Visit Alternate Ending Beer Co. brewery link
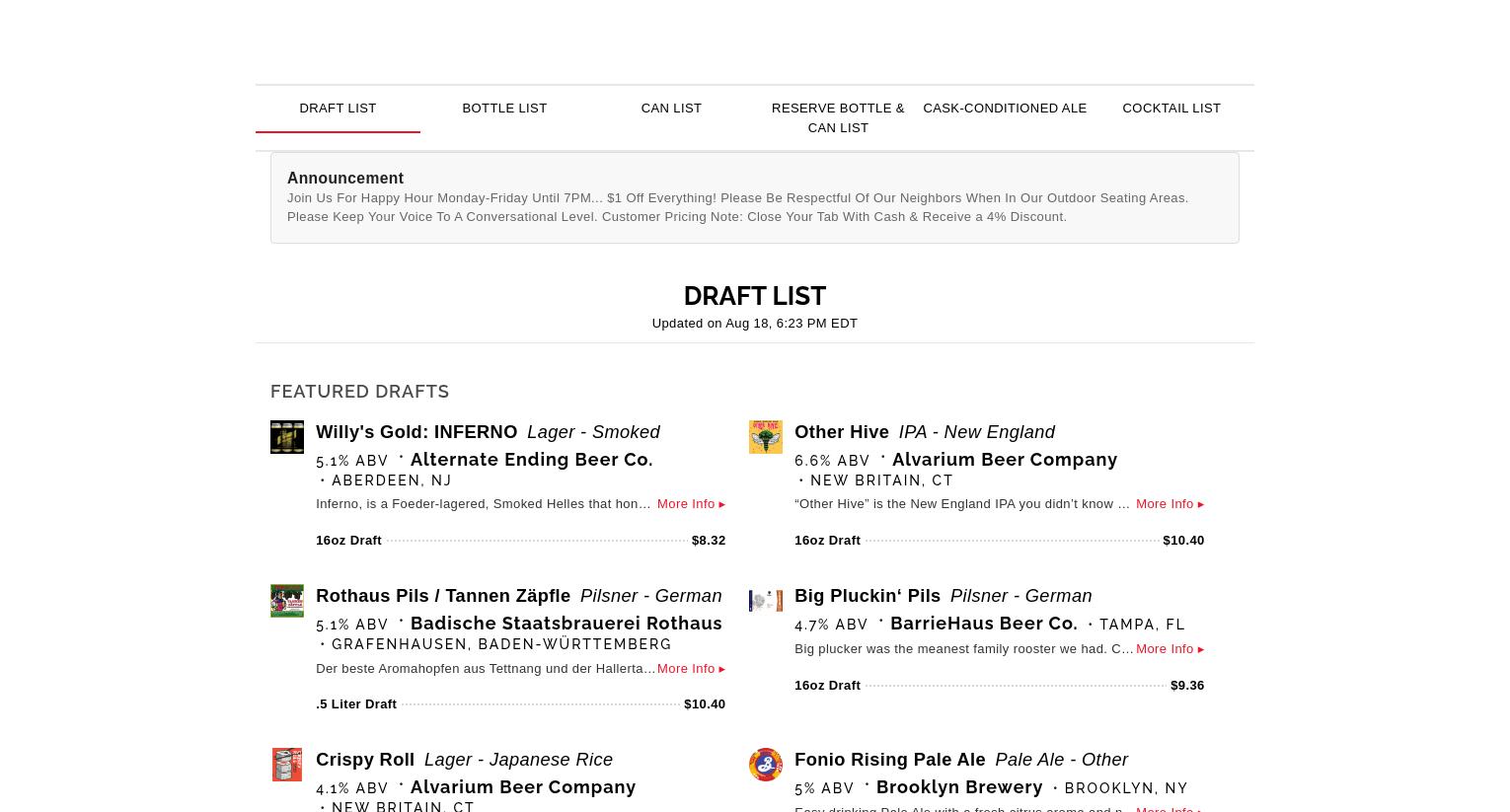The height and width of the screenshot is (812, 1510). (x=532, y=460)
